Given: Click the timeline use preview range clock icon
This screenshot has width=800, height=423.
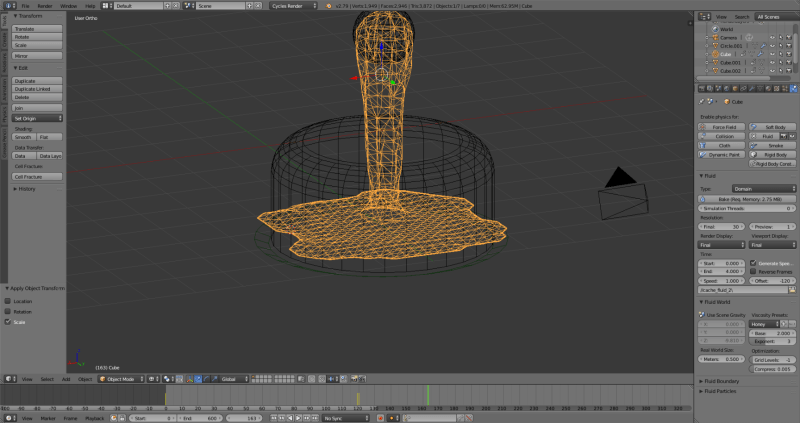Looking at the screenshot, I should (113, 418).
